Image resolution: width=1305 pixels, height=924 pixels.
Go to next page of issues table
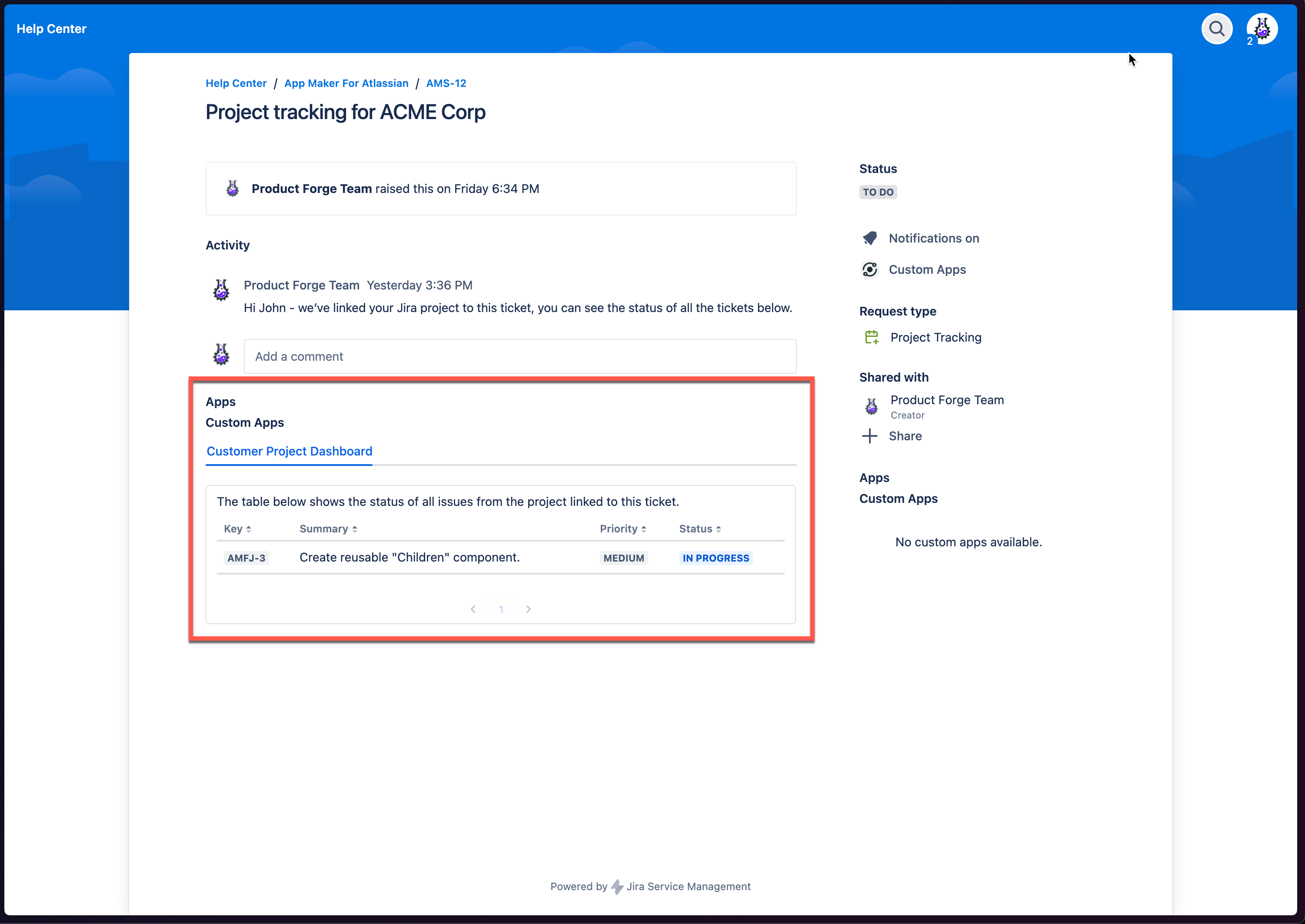point(528,609)
